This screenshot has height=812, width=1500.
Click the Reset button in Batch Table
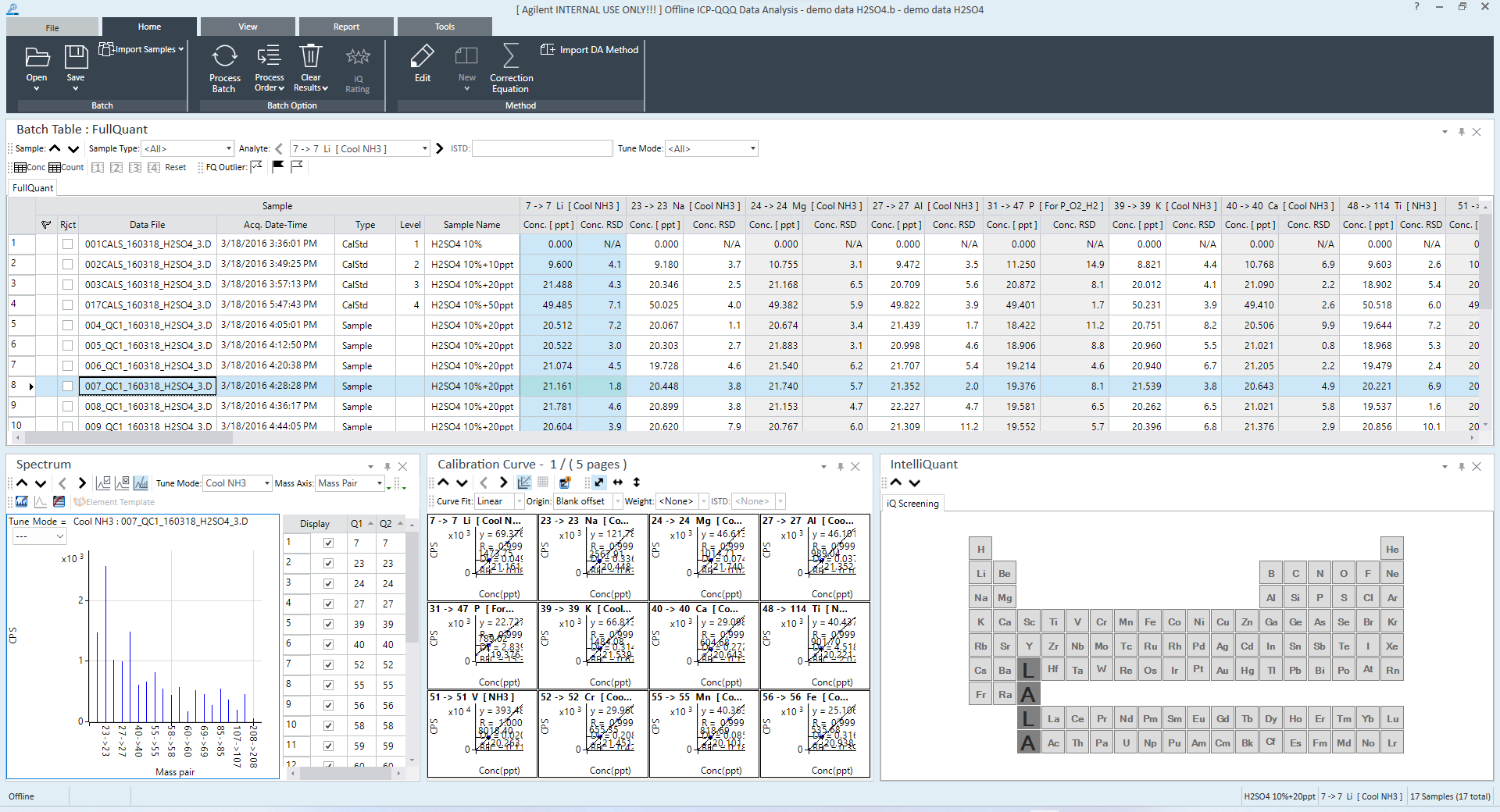click(176, 167)
